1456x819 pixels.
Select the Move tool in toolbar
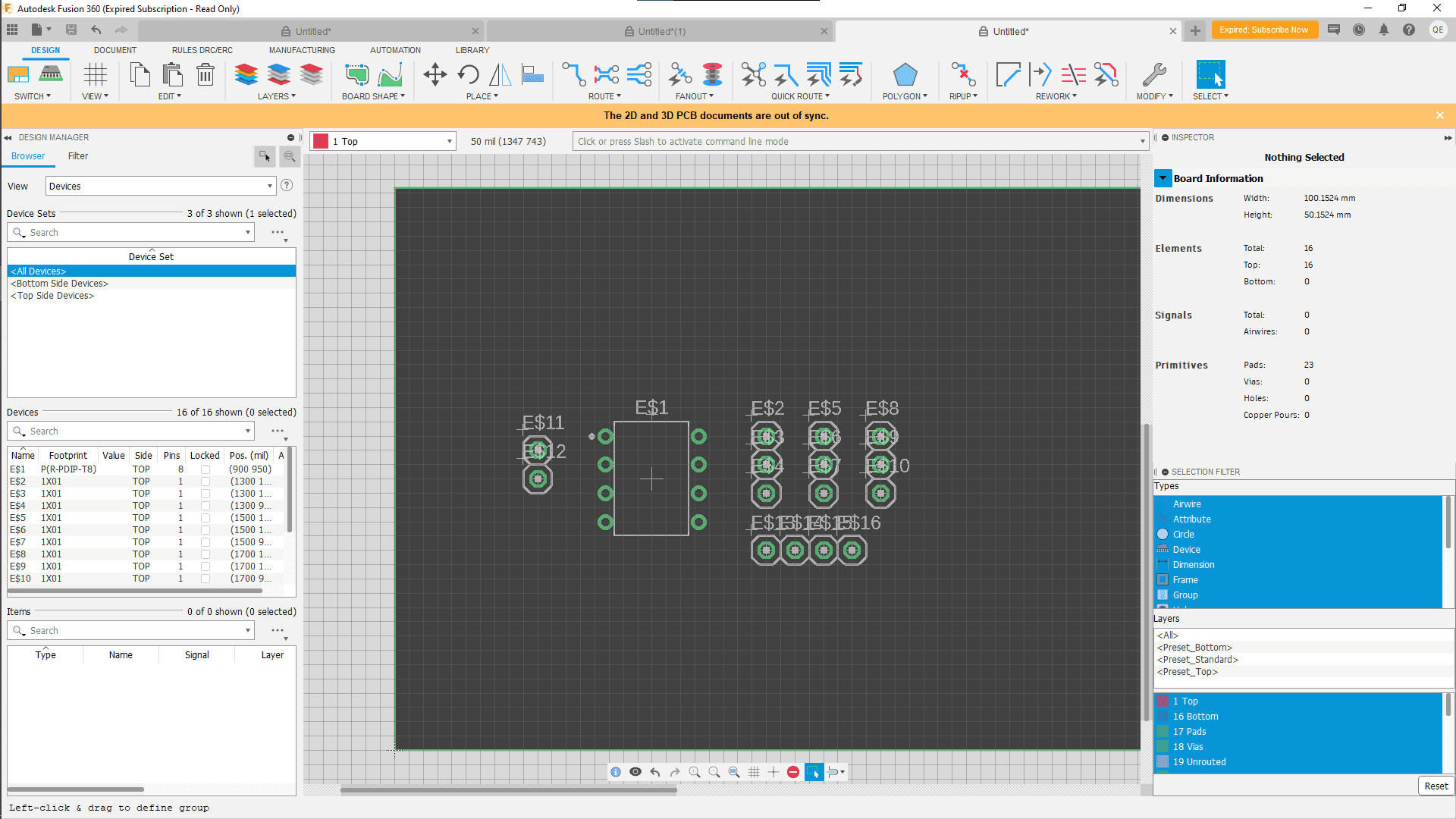coord(435,74)
